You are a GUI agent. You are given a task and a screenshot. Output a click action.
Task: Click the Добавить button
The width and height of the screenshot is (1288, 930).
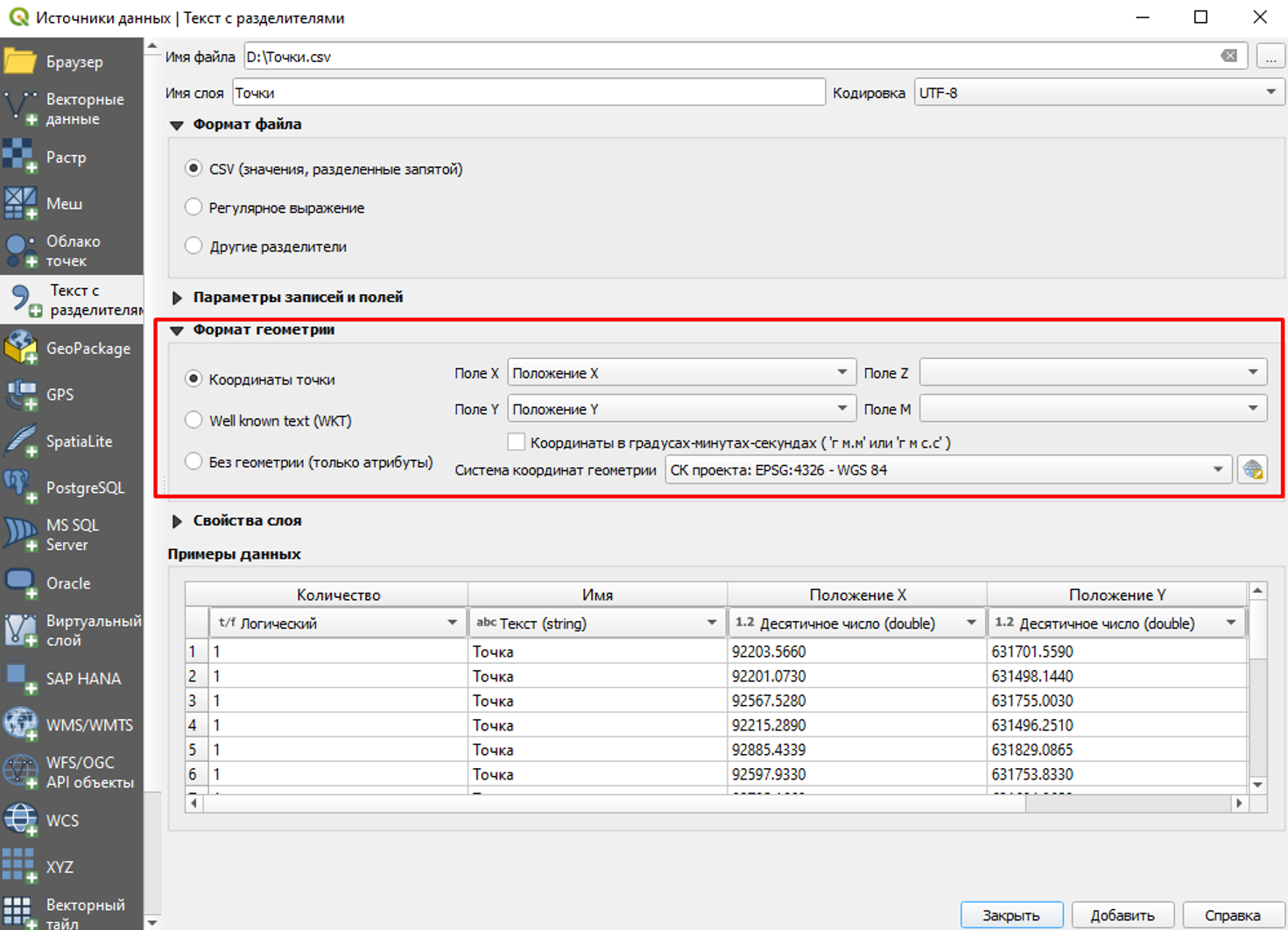tap(1122, 915)
